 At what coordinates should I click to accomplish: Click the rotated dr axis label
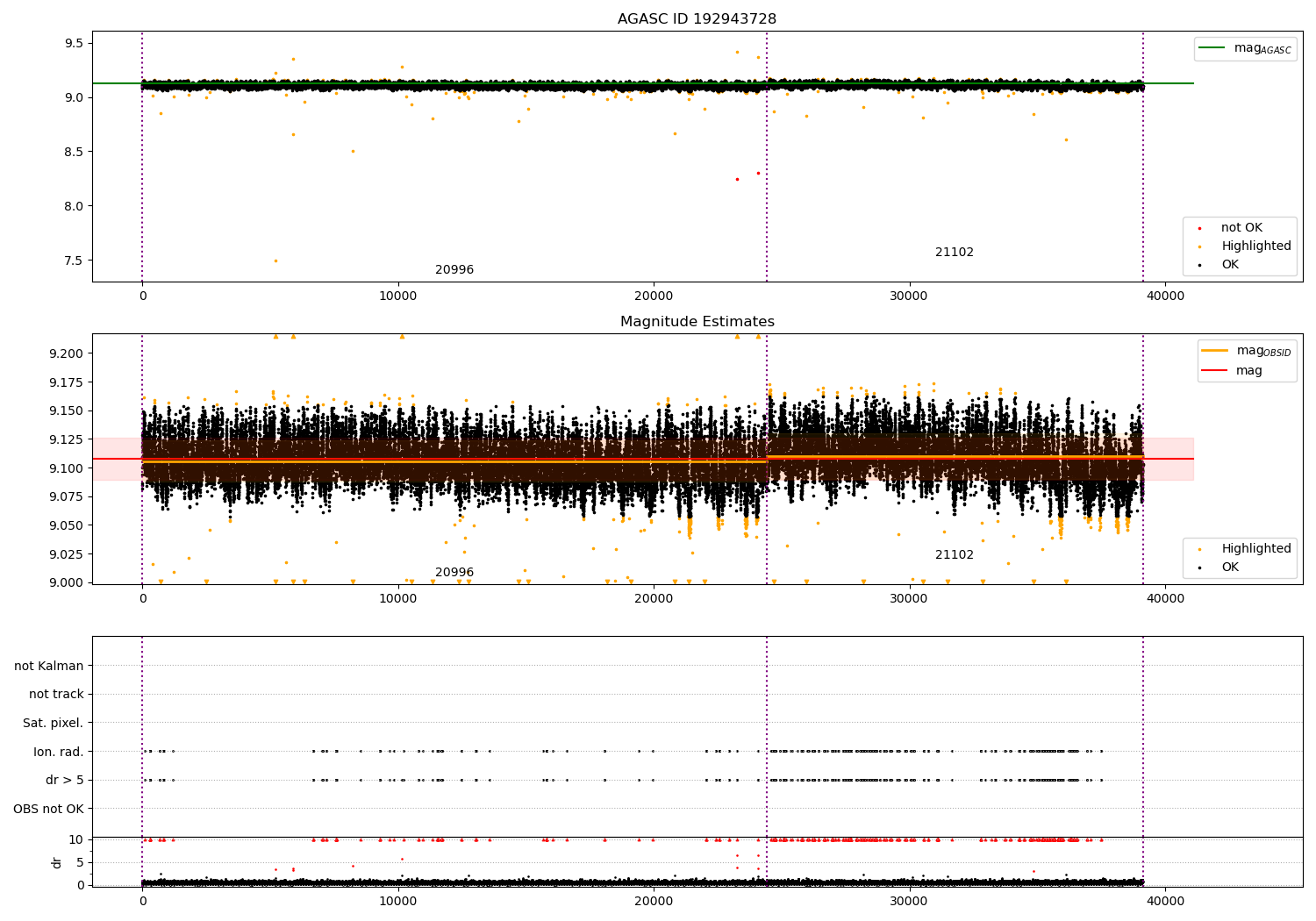(x=57, y=862)
